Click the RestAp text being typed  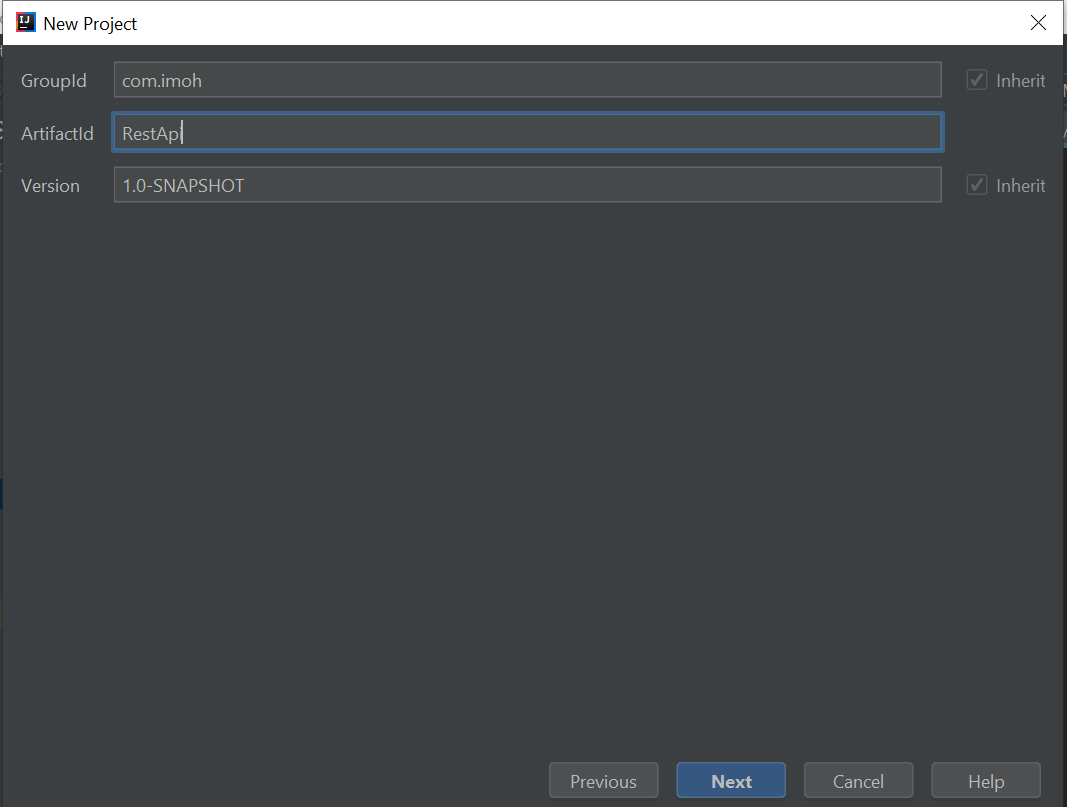(149, 132)
